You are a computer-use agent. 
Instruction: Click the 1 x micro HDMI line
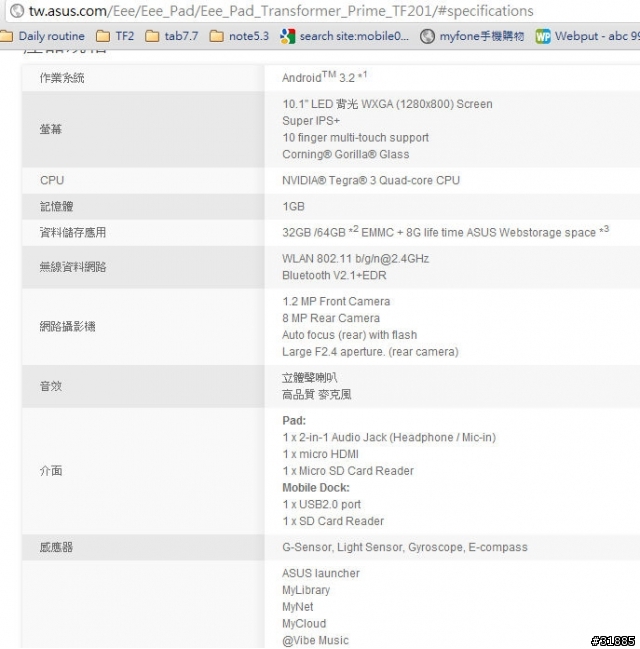[321, 454]
